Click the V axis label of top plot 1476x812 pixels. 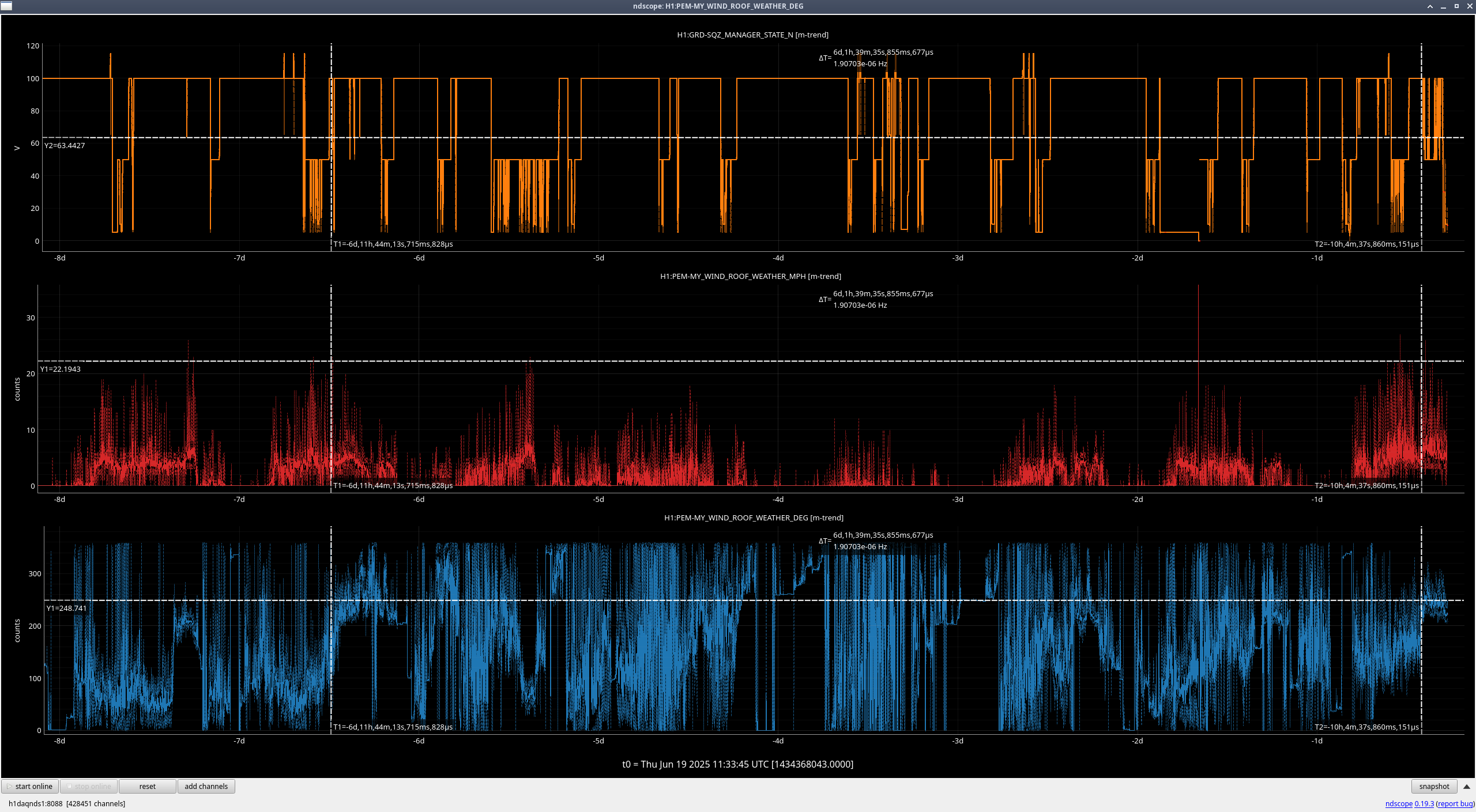[17, 148]
